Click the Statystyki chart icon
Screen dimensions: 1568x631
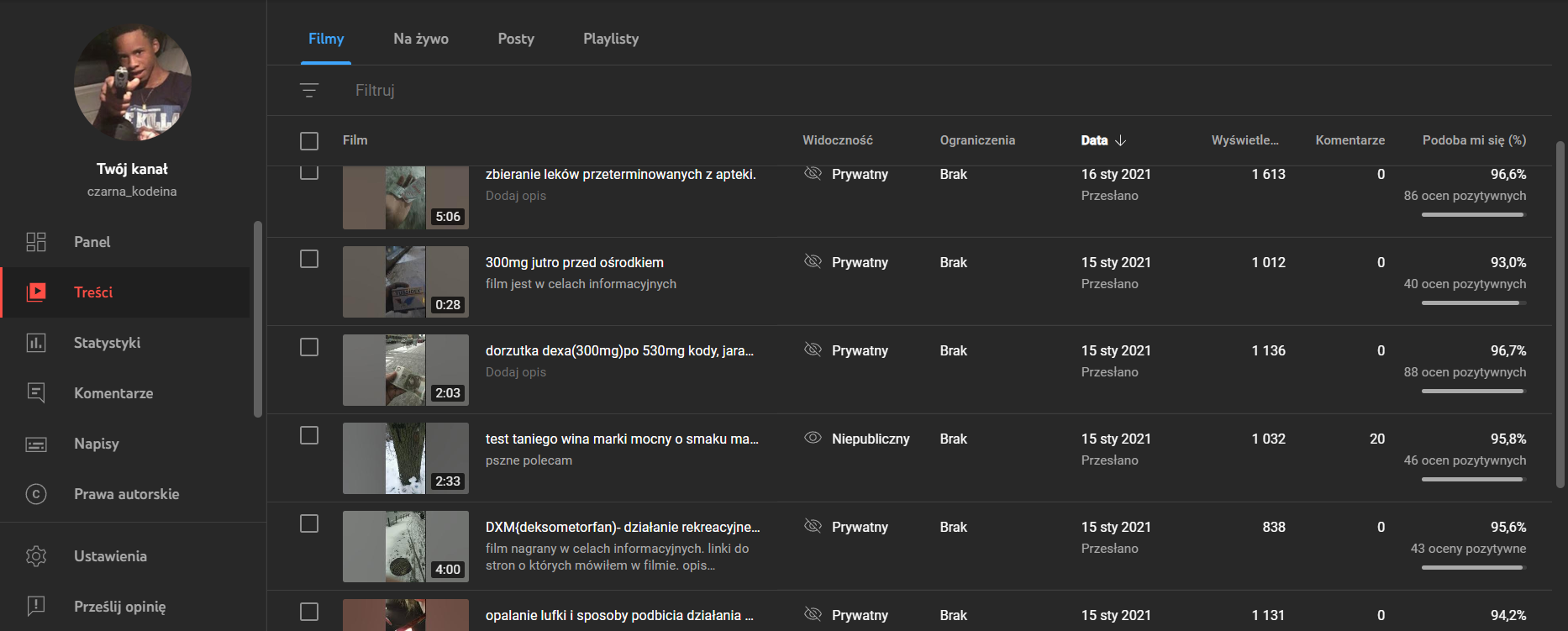click(x=36, y=343)
